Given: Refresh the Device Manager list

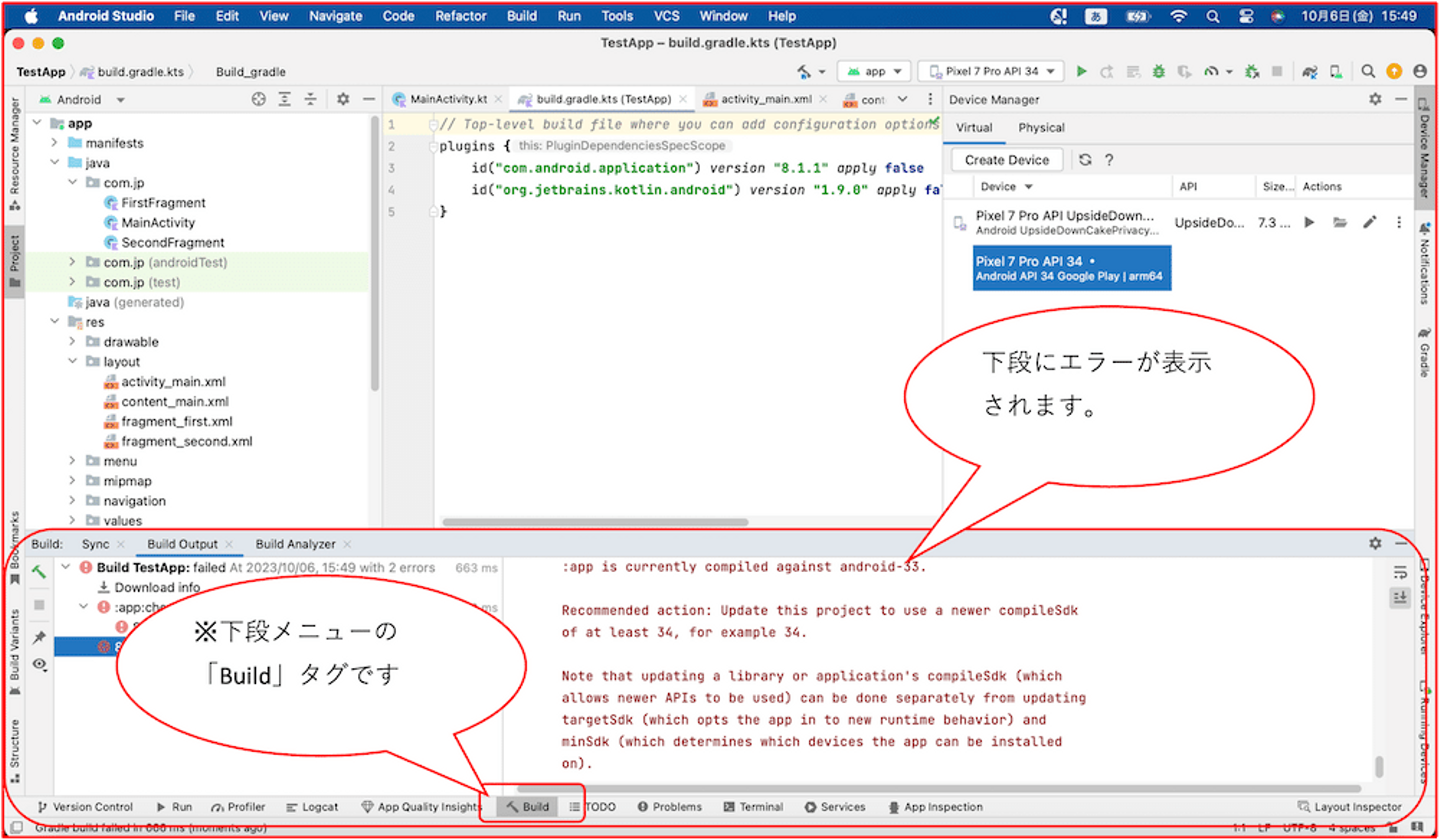Looking at the screenshot, I should tap(1086, 160).
